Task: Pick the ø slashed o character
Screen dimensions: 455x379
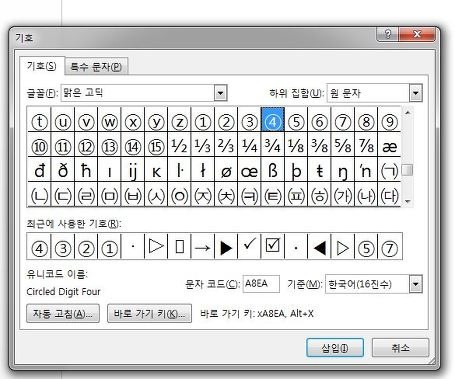Action: [226, 170]
